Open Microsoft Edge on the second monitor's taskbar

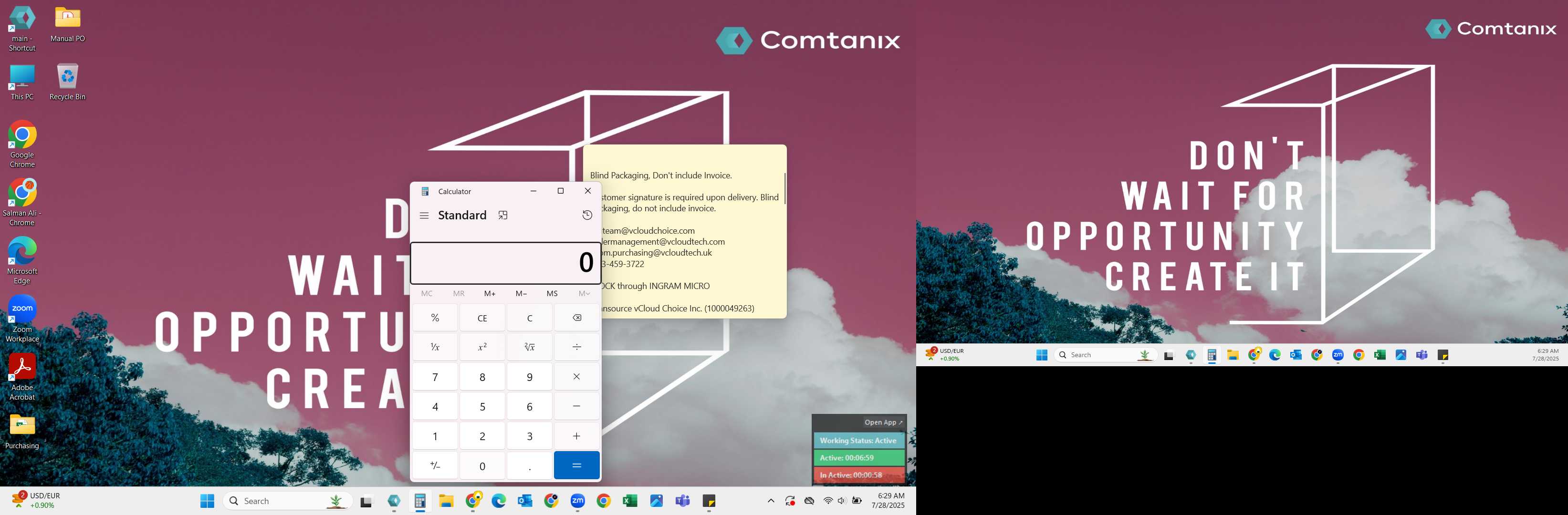pyautogui.click(x=1275, y=355)
